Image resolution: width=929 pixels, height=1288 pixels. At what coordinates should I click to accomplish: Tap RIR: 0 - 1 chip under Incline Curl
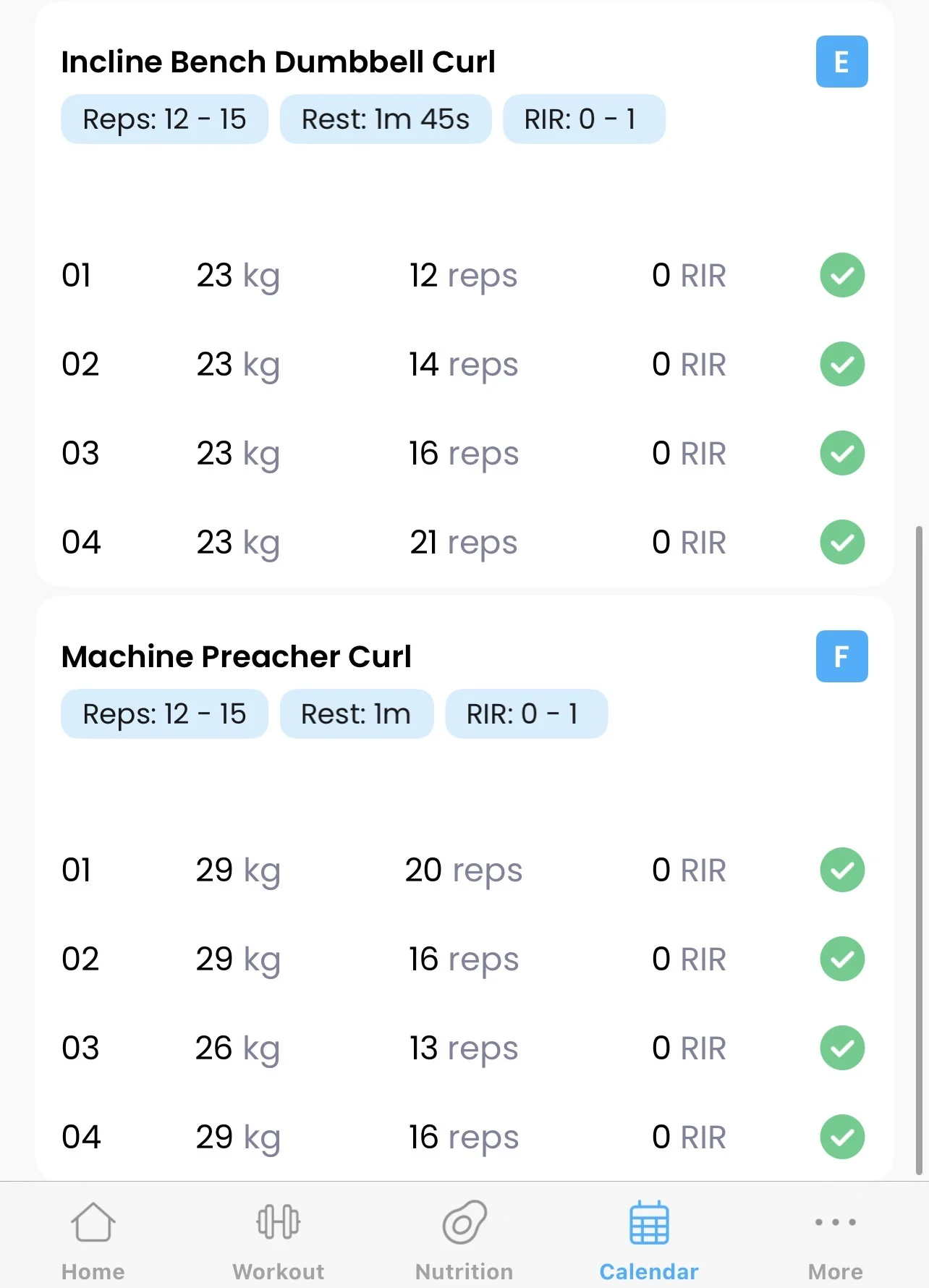(583, 119)
